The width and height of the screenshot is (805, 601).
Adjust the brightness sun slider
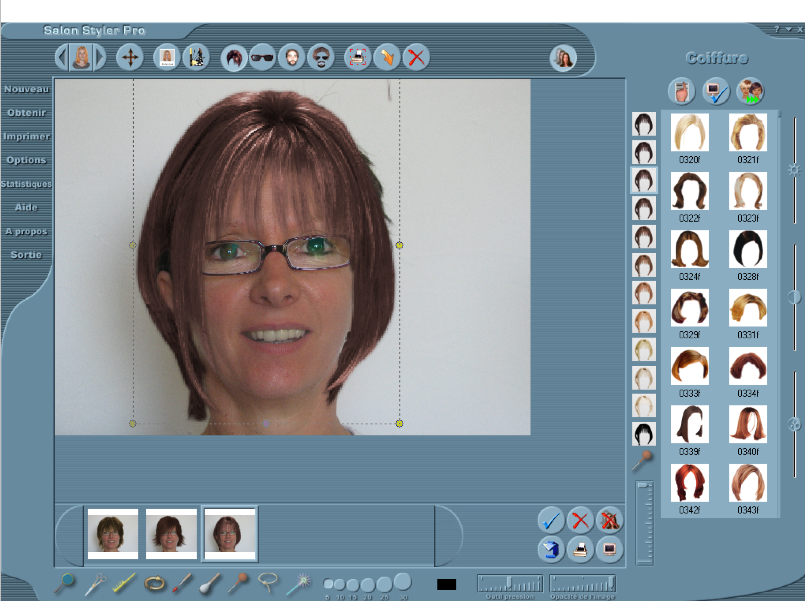point(794,170)
